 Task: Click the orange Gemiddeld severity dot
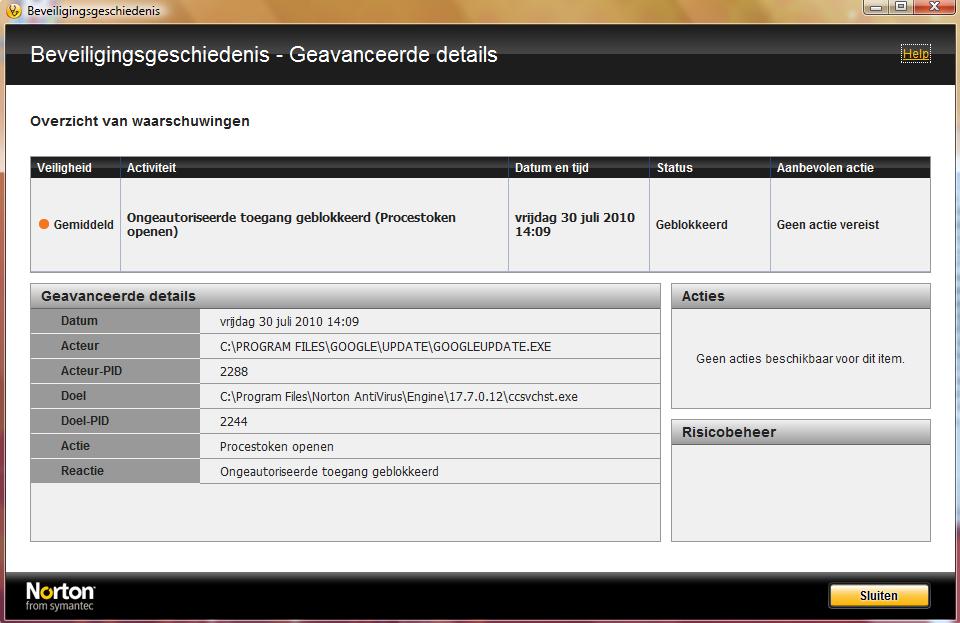44,224
